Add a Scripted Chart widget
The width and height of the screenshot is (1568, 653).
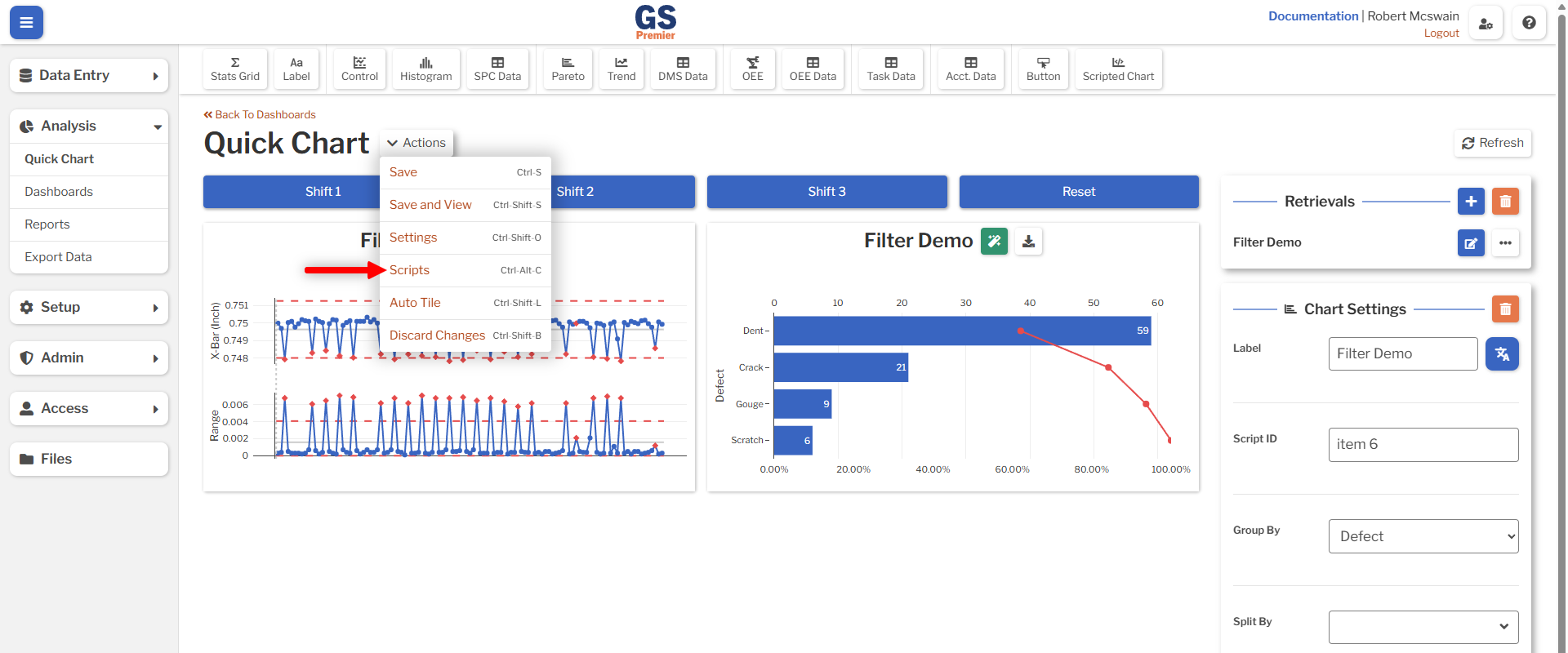click(x=1118, y=69)
